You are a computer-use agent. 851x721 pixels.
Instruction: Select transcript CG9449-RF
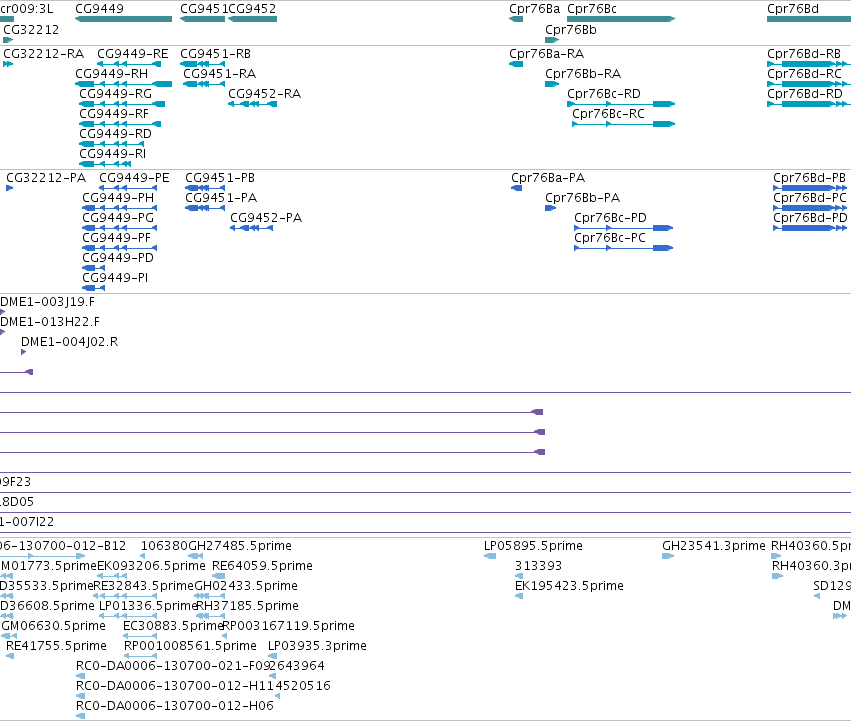pyautogui.click(x=114, y=114)
